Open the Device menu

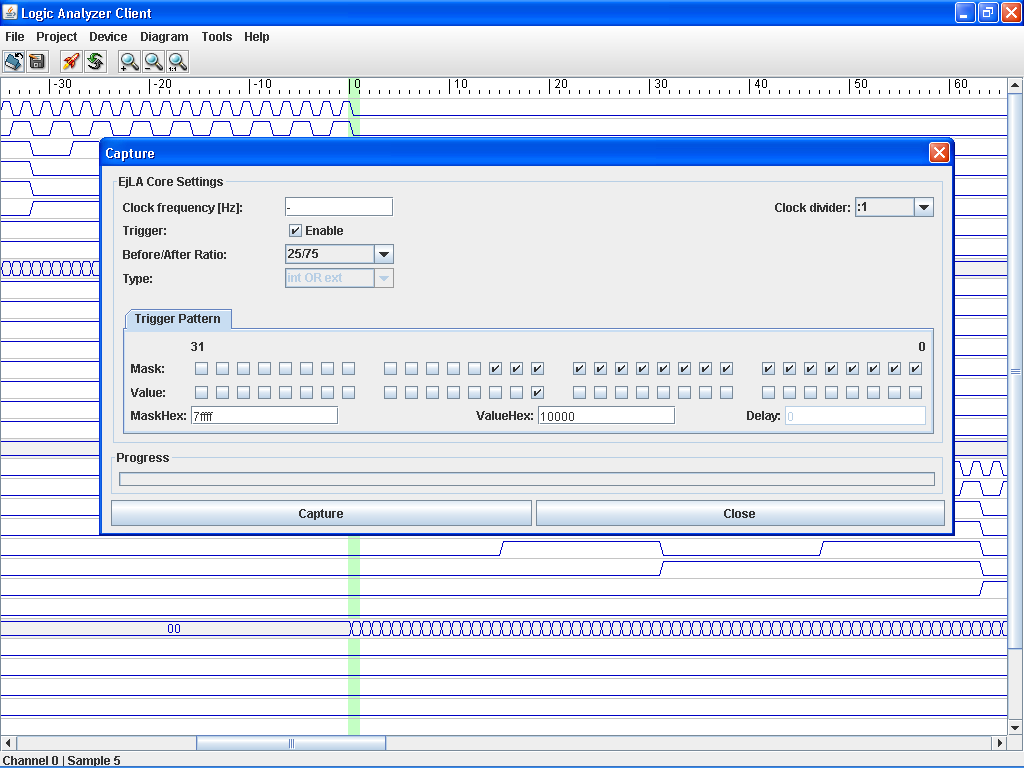(x=108, y=37)
